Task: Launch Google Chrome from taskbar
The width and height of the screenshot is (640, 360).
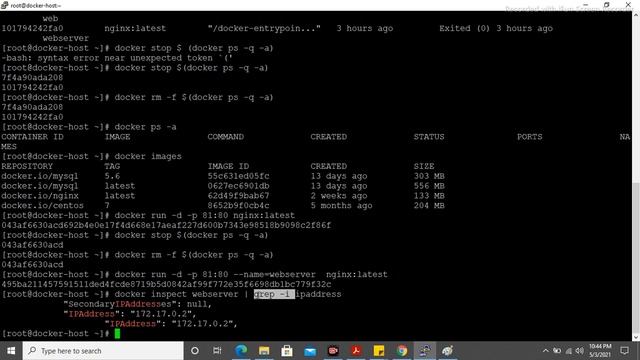Action: (402, 351)
